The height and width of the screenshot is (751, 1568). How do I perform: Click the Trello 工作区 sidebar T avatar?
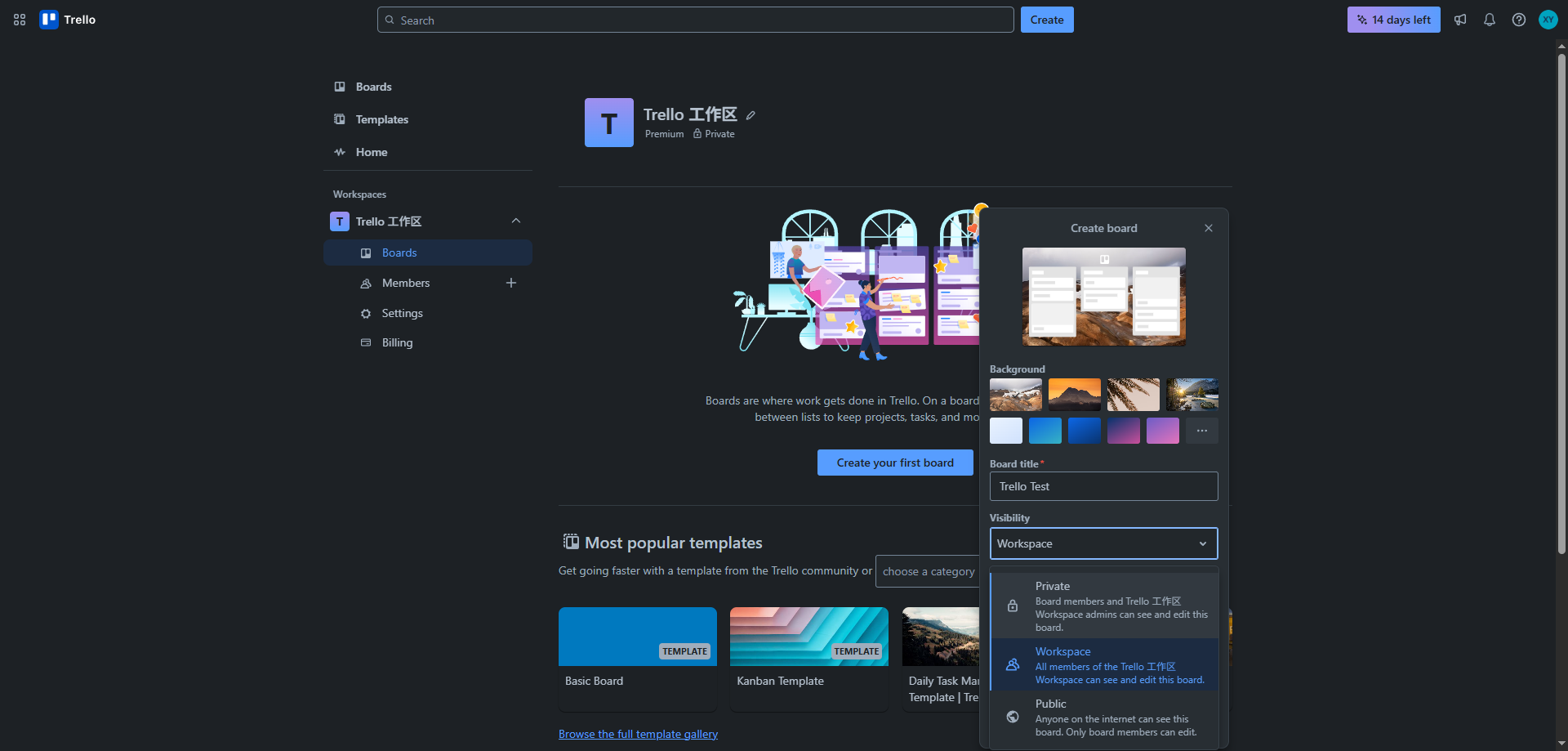(340, 221)
